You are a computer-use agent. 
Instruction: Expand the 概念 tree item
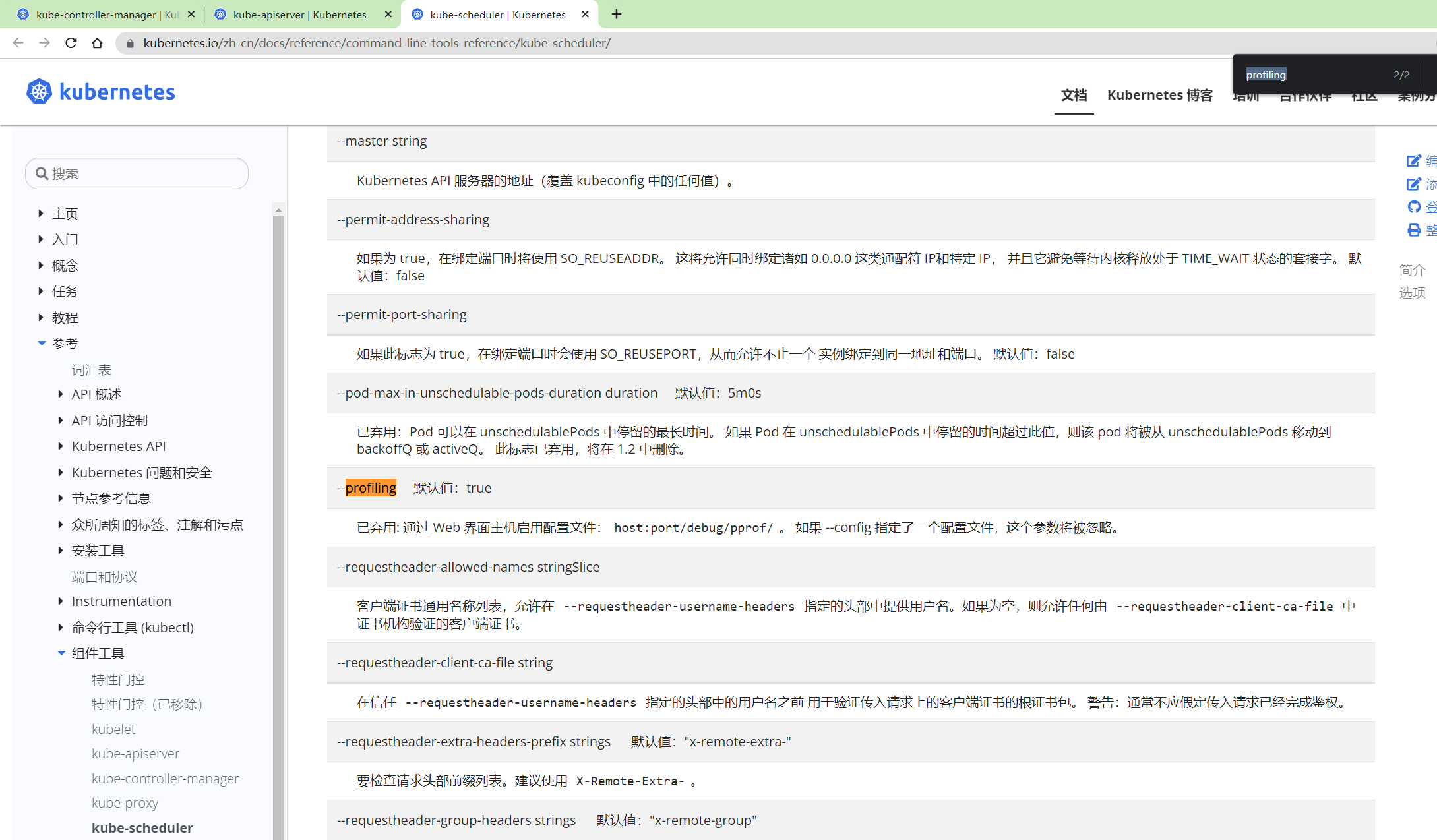(x=41, y=265)
